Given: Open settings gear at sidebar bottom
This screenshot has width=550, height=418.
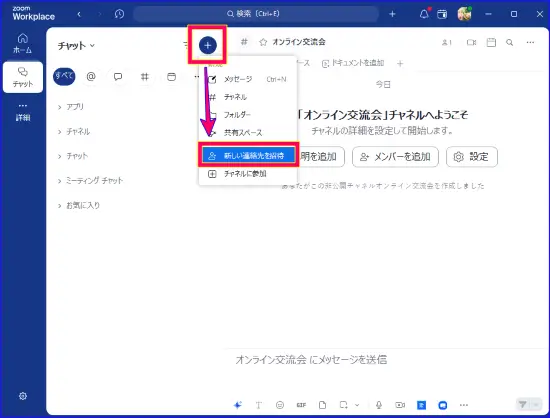Looking at the screenshot, I should (23, 396).
